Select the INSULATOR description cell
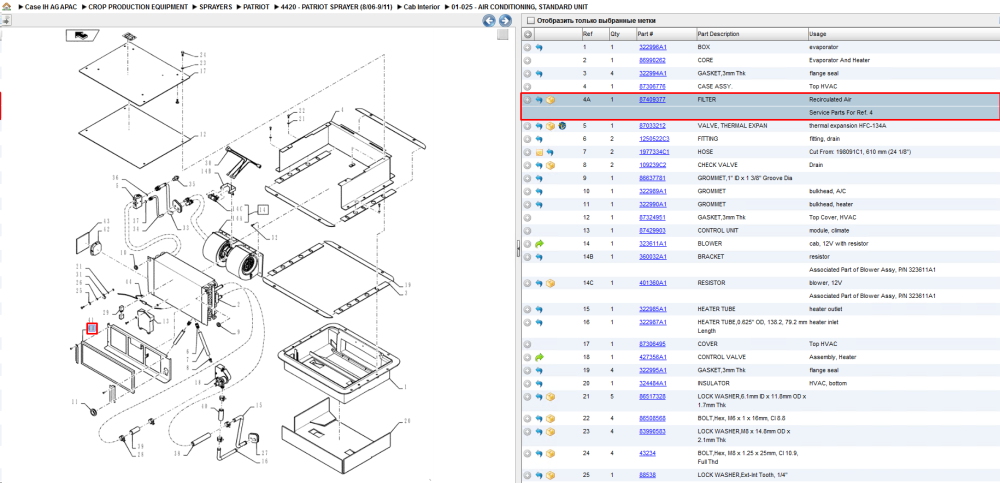 [x=714, y=383]
